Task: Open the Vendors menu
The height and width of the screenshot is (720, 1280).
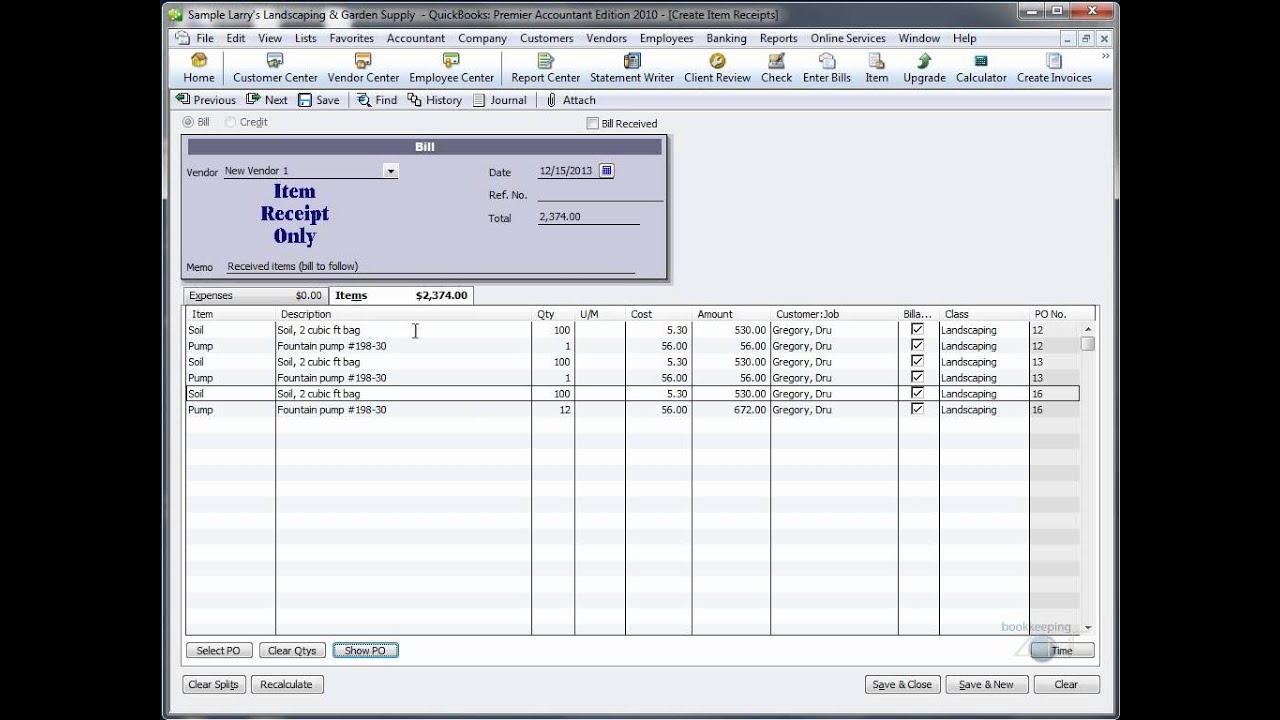Action: tap(606, 38)
